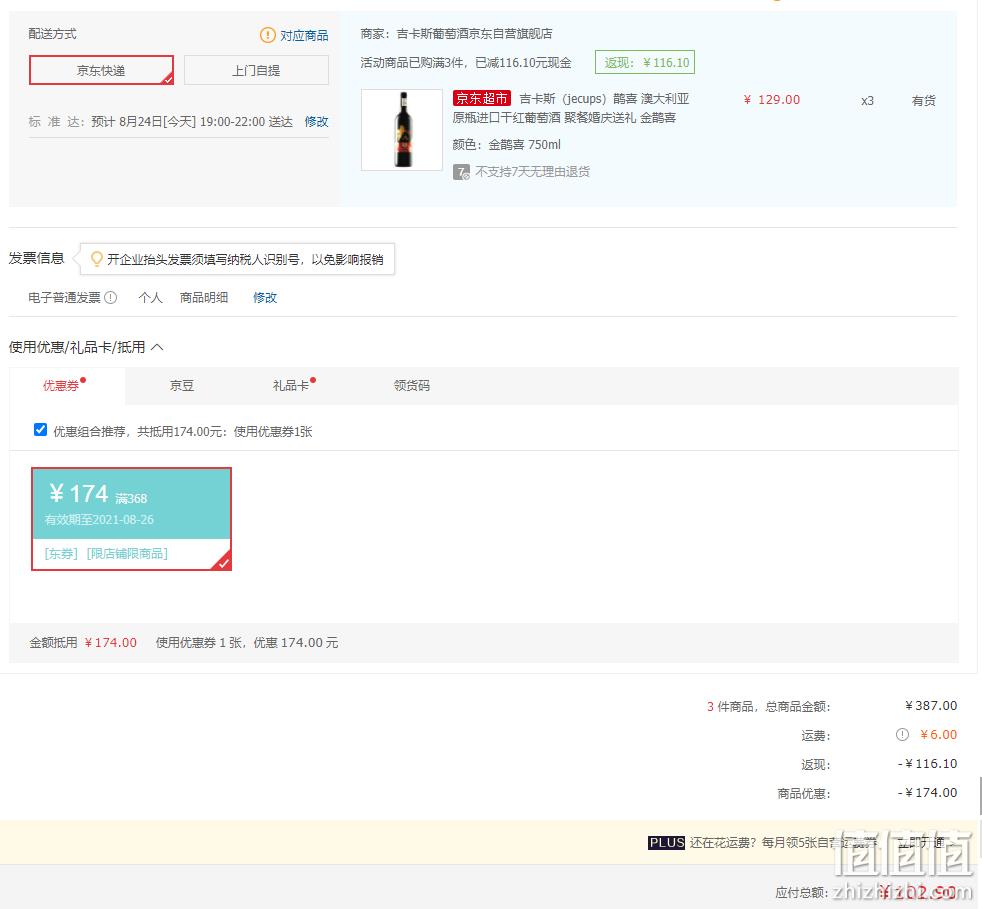The height and width of the screenshot is (909, 982).
Task: Open the 领货码 tab
Action: point(411,385)
